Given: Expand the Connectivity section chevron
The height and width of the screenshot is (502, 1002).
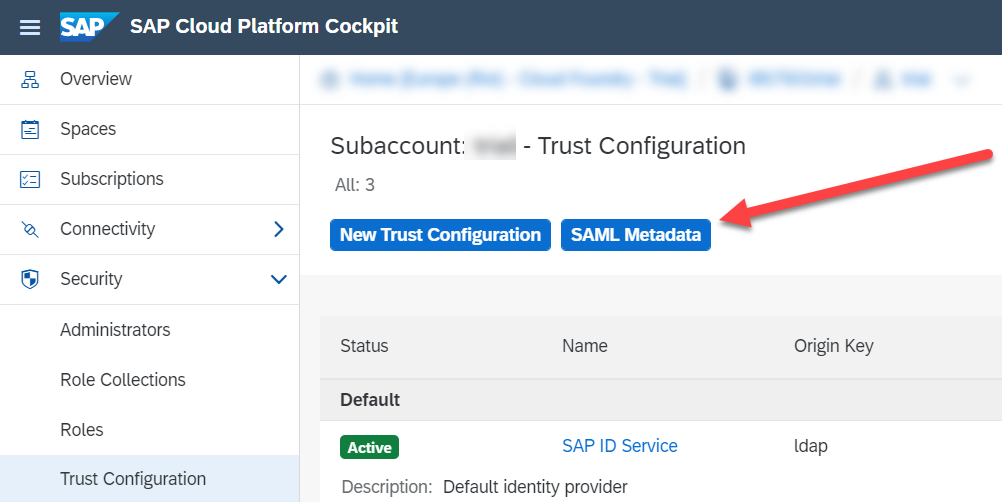Looking at the screenshot, I should coord(279,229).
